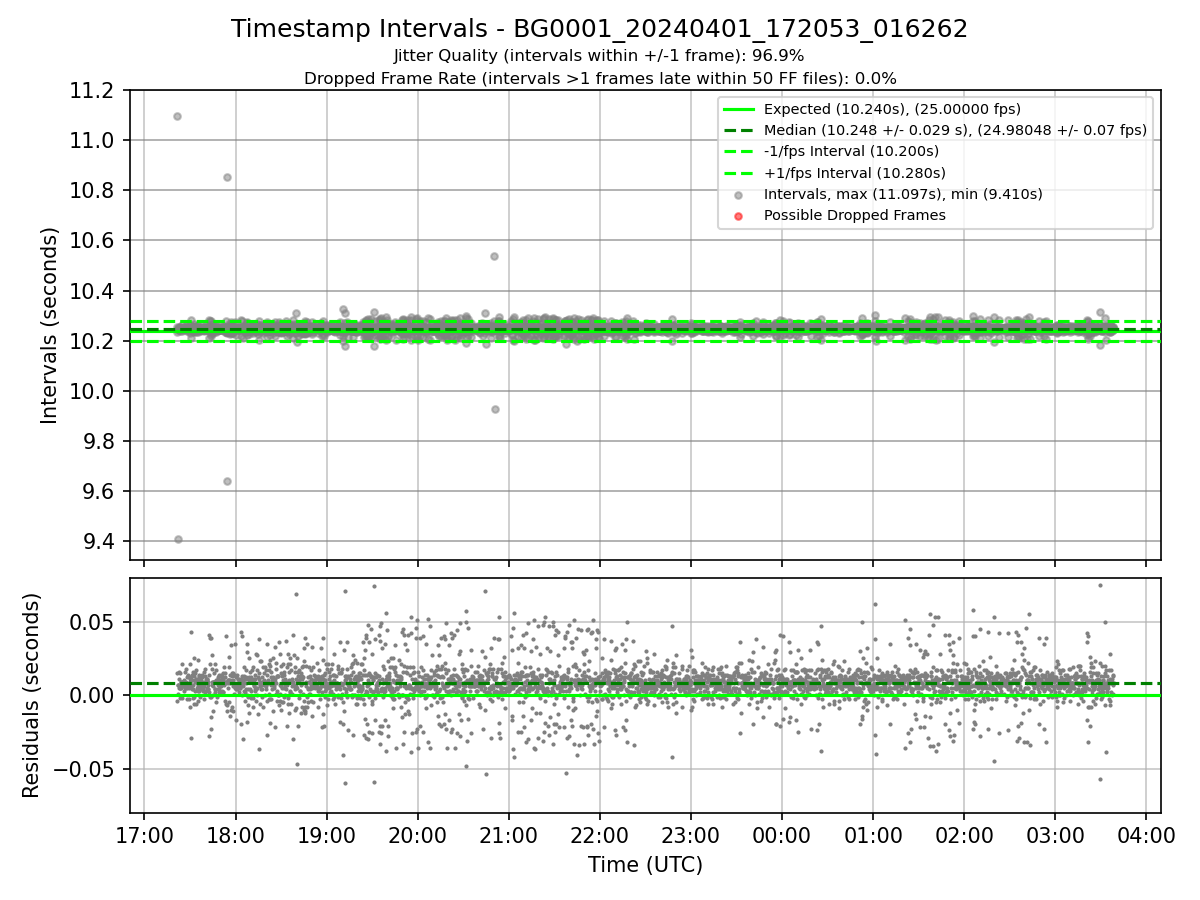Click the lowest outlier point near 9.41 seconds
This screenshot has width=1200, height=900.
178,539
